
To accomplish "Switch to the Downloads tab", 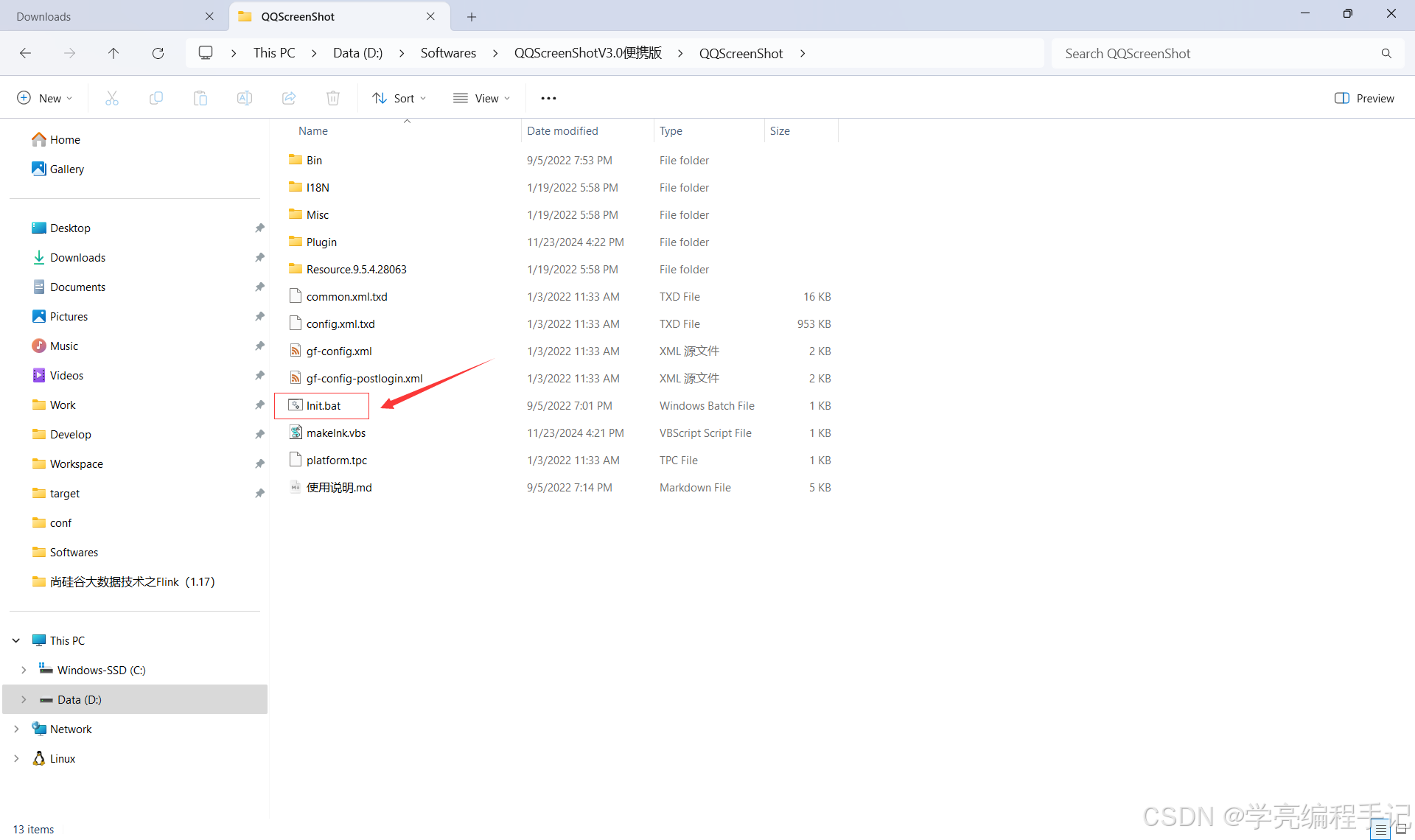I will (x=103, y=16).
